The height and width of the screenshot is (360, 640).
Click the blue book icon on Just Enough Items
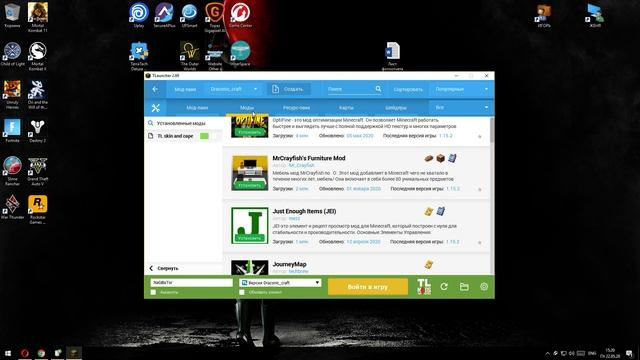pyautogui.click(x=440, y=211)
